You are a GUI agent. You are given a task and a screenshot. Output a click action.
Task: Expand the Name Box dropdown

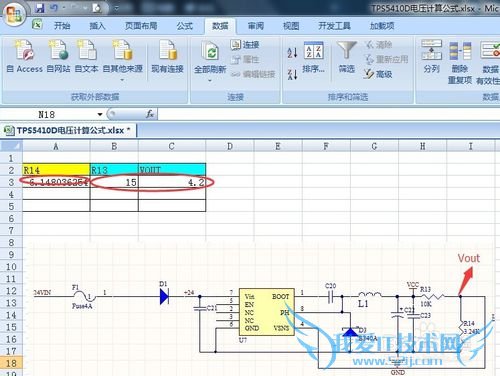coord(100,114)
